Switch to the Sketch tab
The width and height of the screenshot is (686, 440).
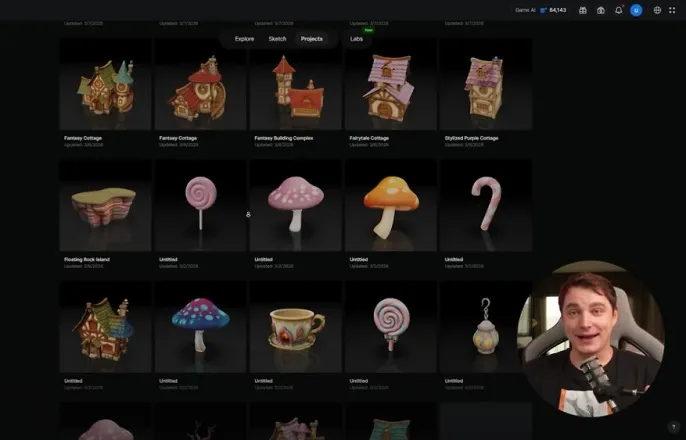(277, 39)
